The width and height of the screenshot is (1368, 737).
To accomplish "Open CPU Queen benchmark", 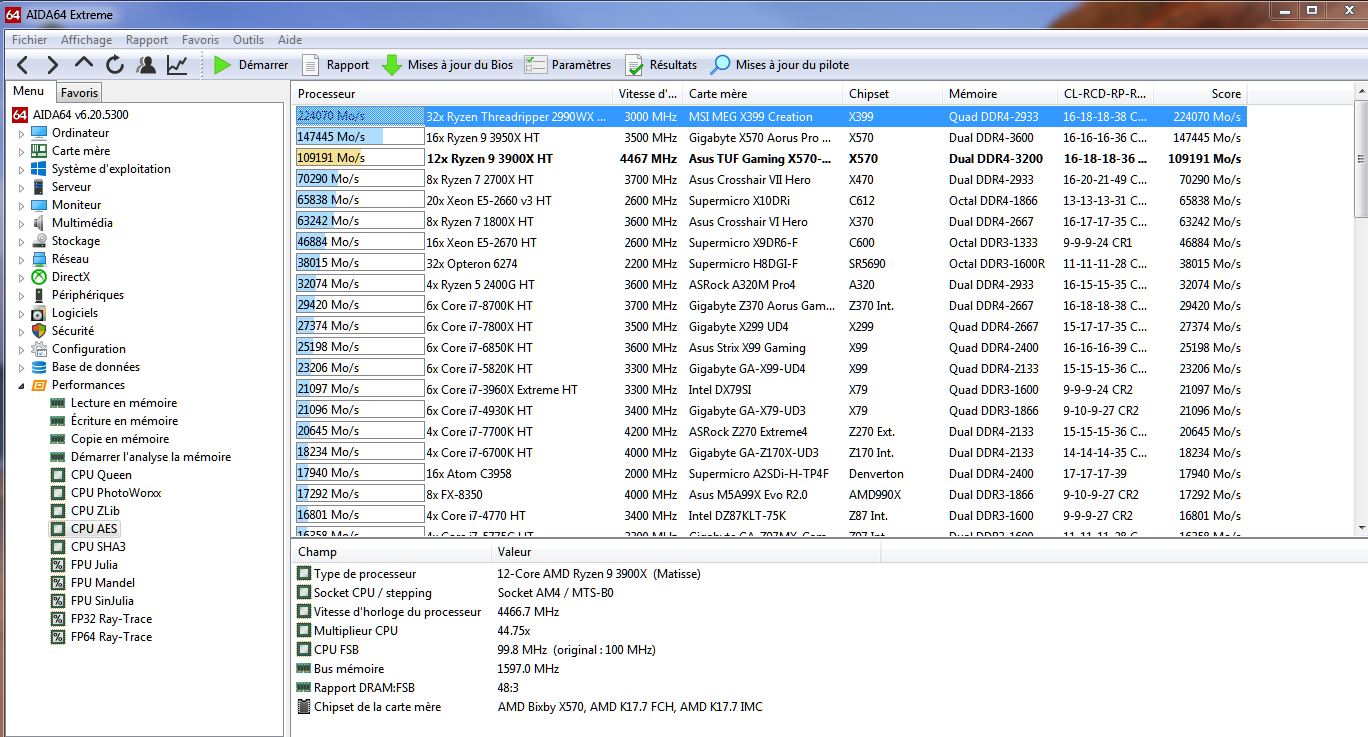I will coord(101,475).
